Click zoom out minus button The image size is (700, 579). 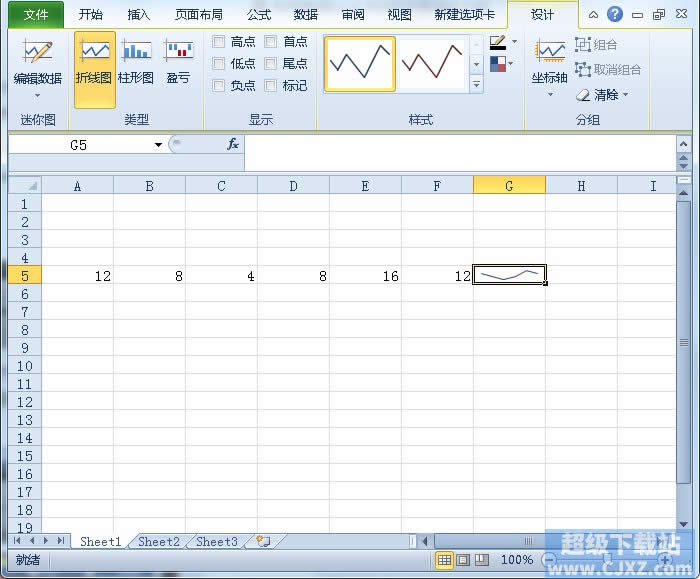pyautogui.click(x=550, y=559)
